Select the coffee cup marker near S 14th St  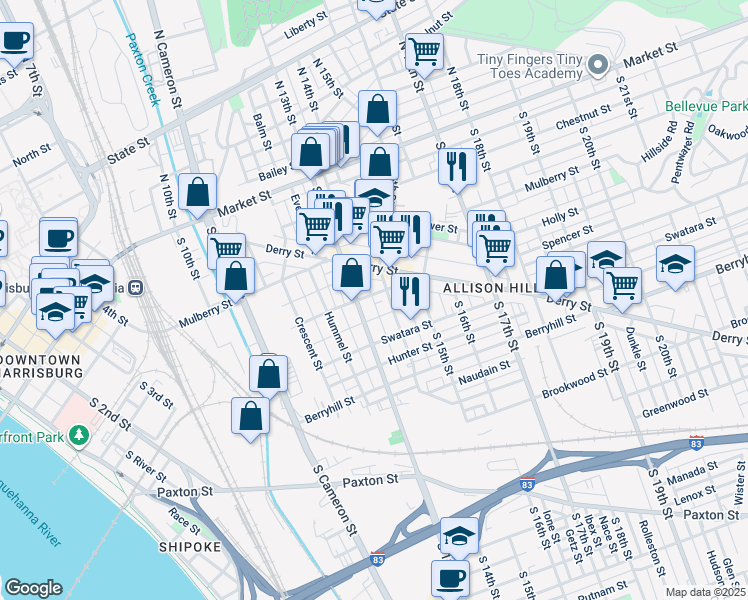click(x=450, y=579)
